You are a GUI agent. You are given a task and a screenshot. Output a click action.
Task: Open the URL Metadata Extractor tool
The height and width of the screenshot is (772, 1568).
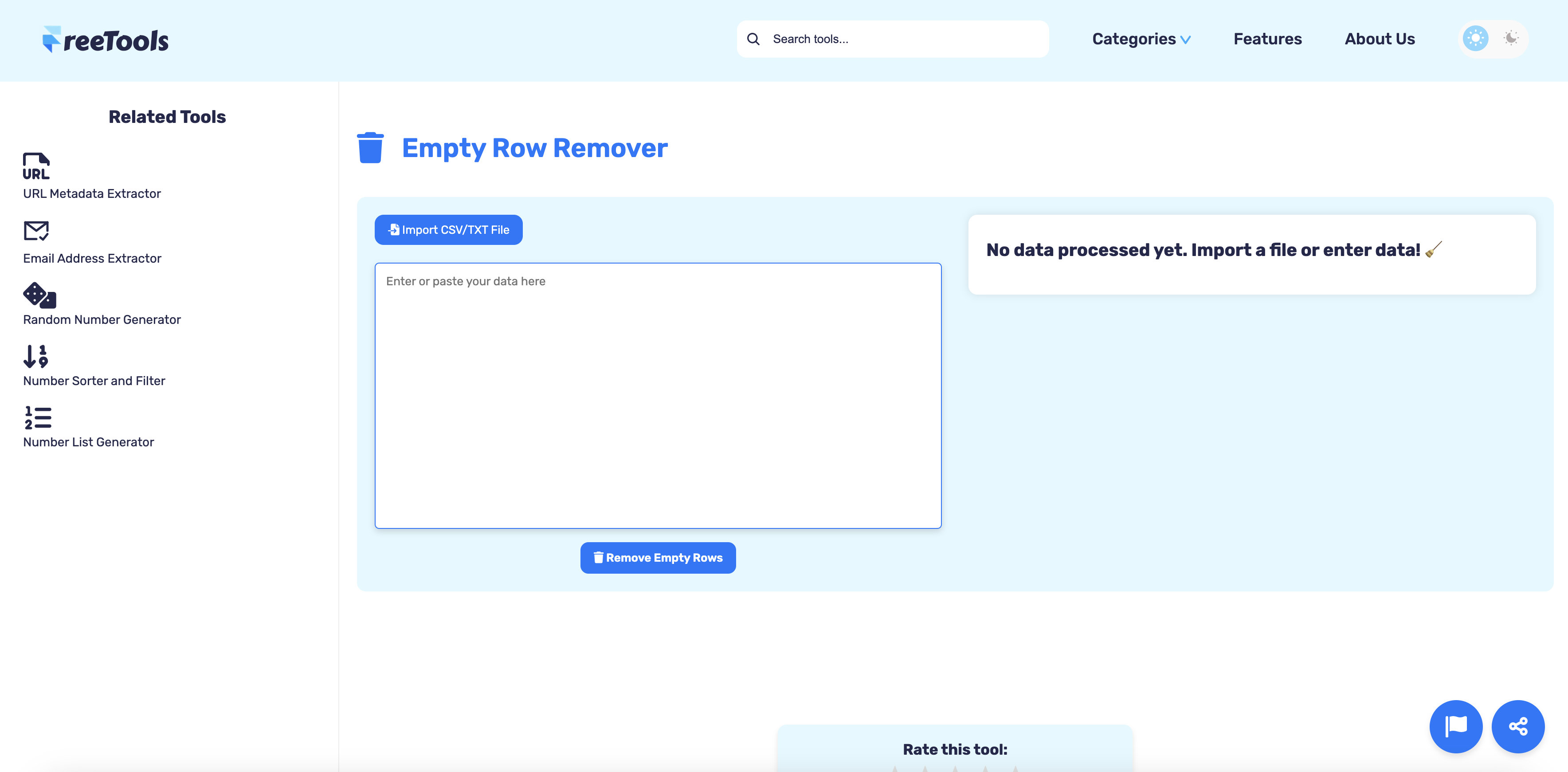click(x=92, y=193)
